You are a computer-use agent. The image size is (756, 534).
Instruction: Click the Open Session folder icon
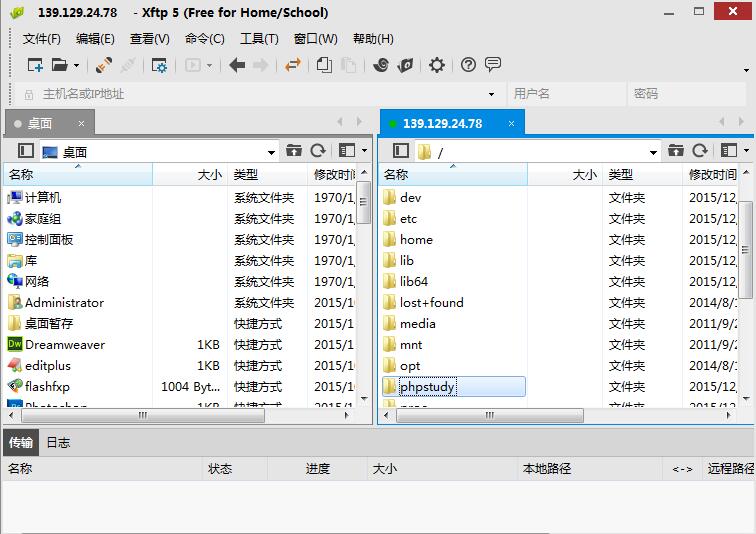(60, 65)
